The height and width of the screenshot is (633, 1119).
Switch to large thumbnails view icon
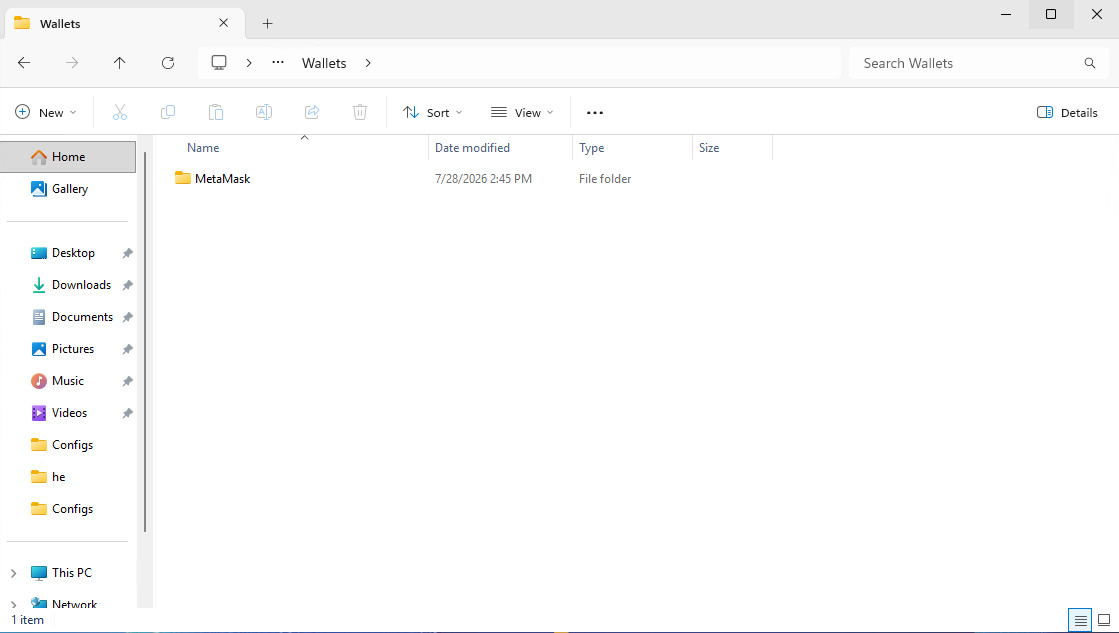point(1104,620)
